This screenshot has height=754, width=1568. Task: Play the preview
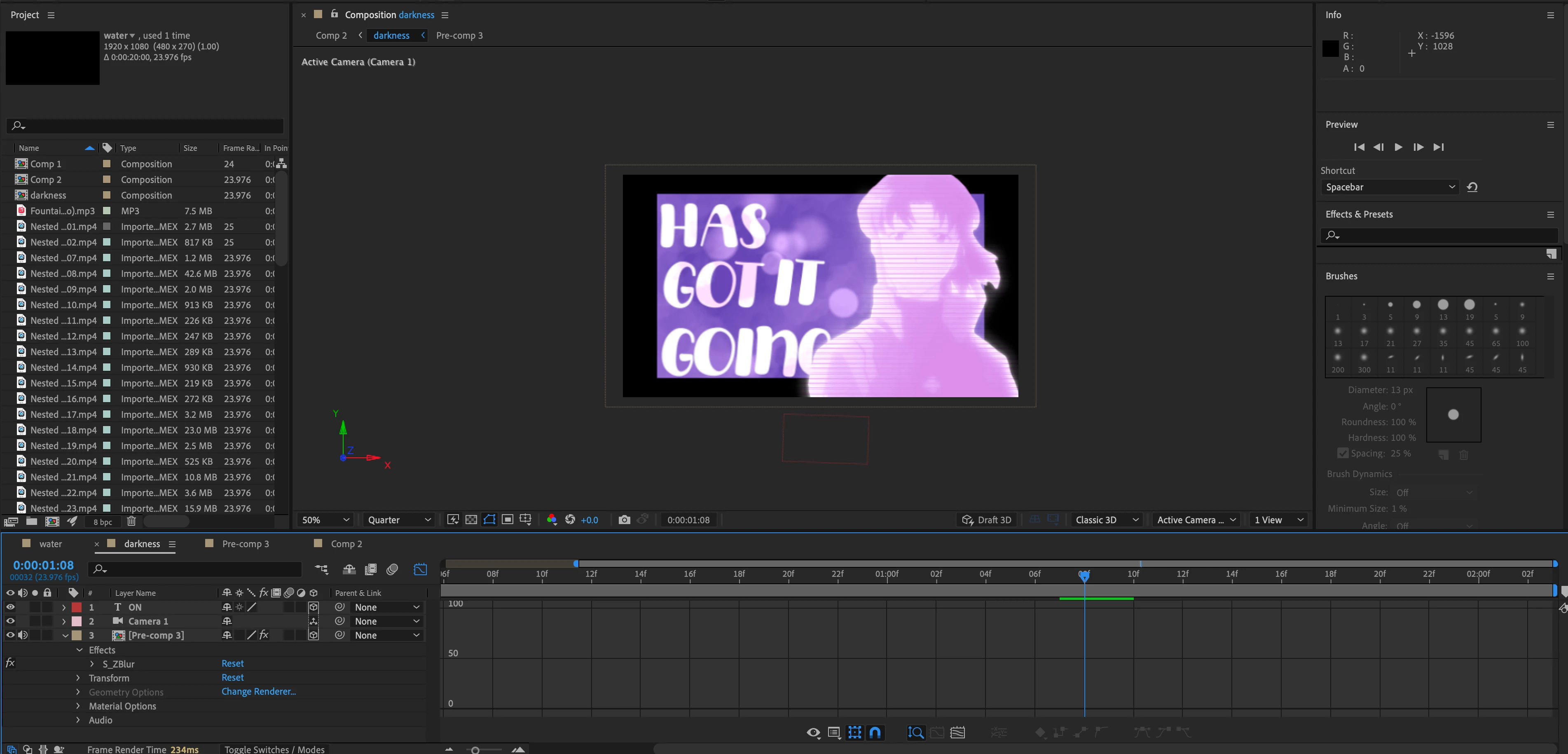click(x=1398, y=147)
